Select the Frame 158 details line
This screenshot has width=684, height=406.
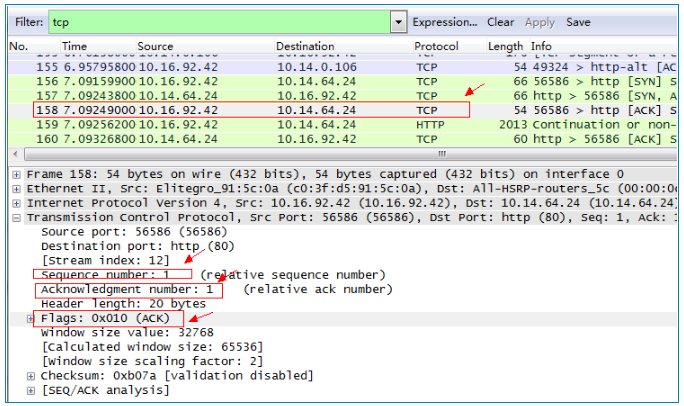(x=325, y=174)
